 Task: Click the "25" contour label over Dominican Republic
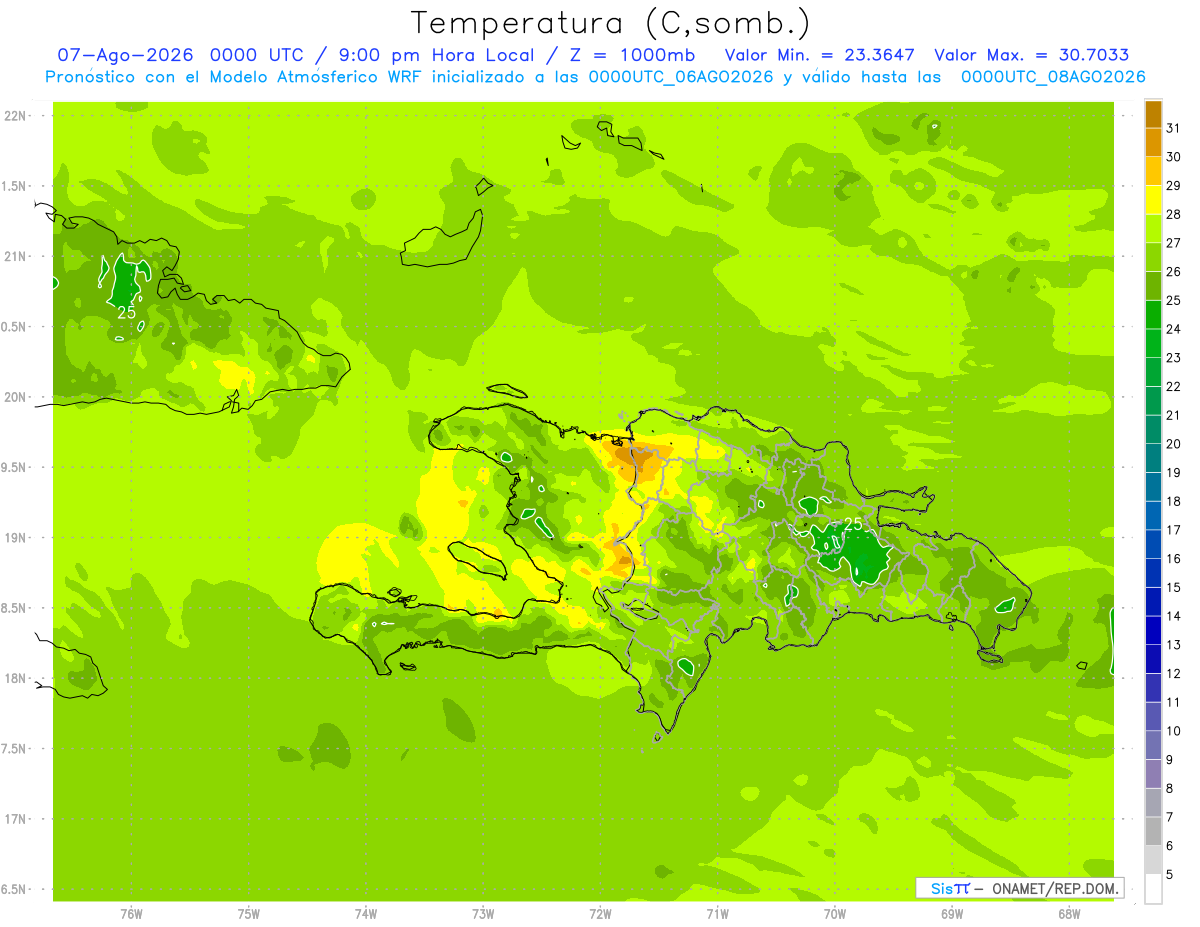pos(853,524)
